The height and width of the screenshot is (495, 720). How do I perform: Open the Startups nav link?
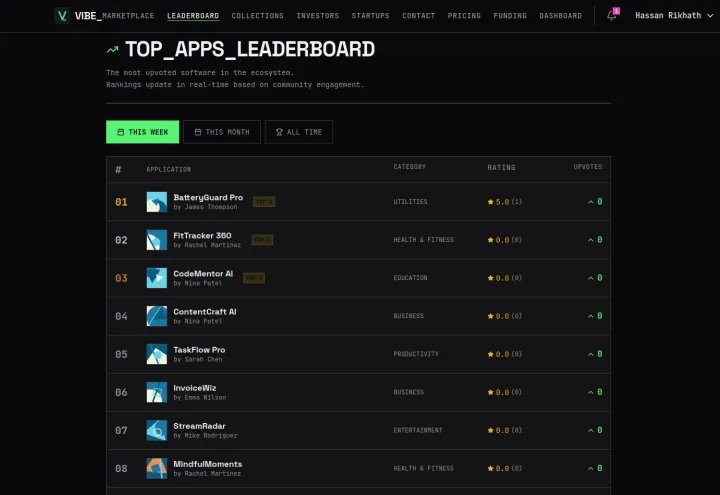371,16
